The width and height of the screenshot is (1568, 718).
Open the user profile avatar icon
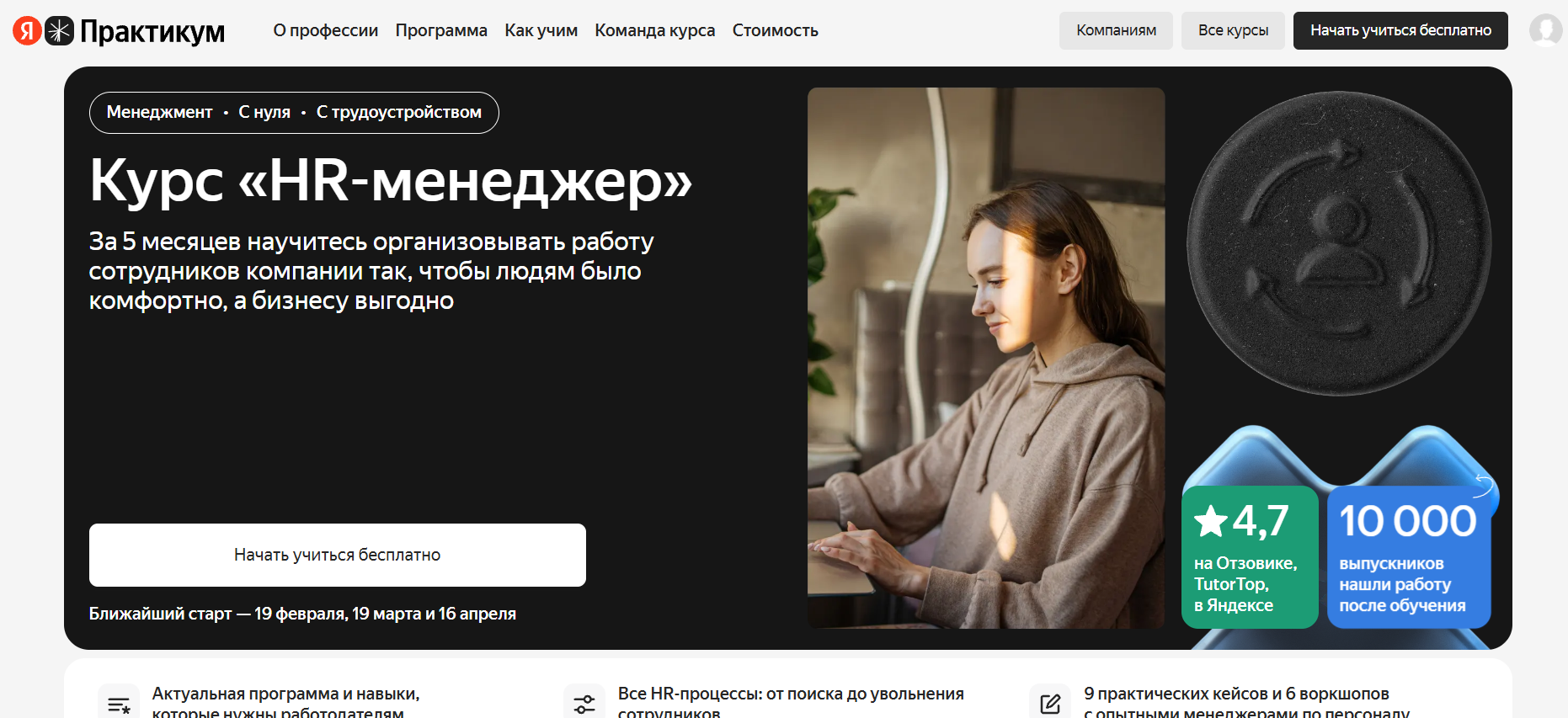(x=1545, y=30)
